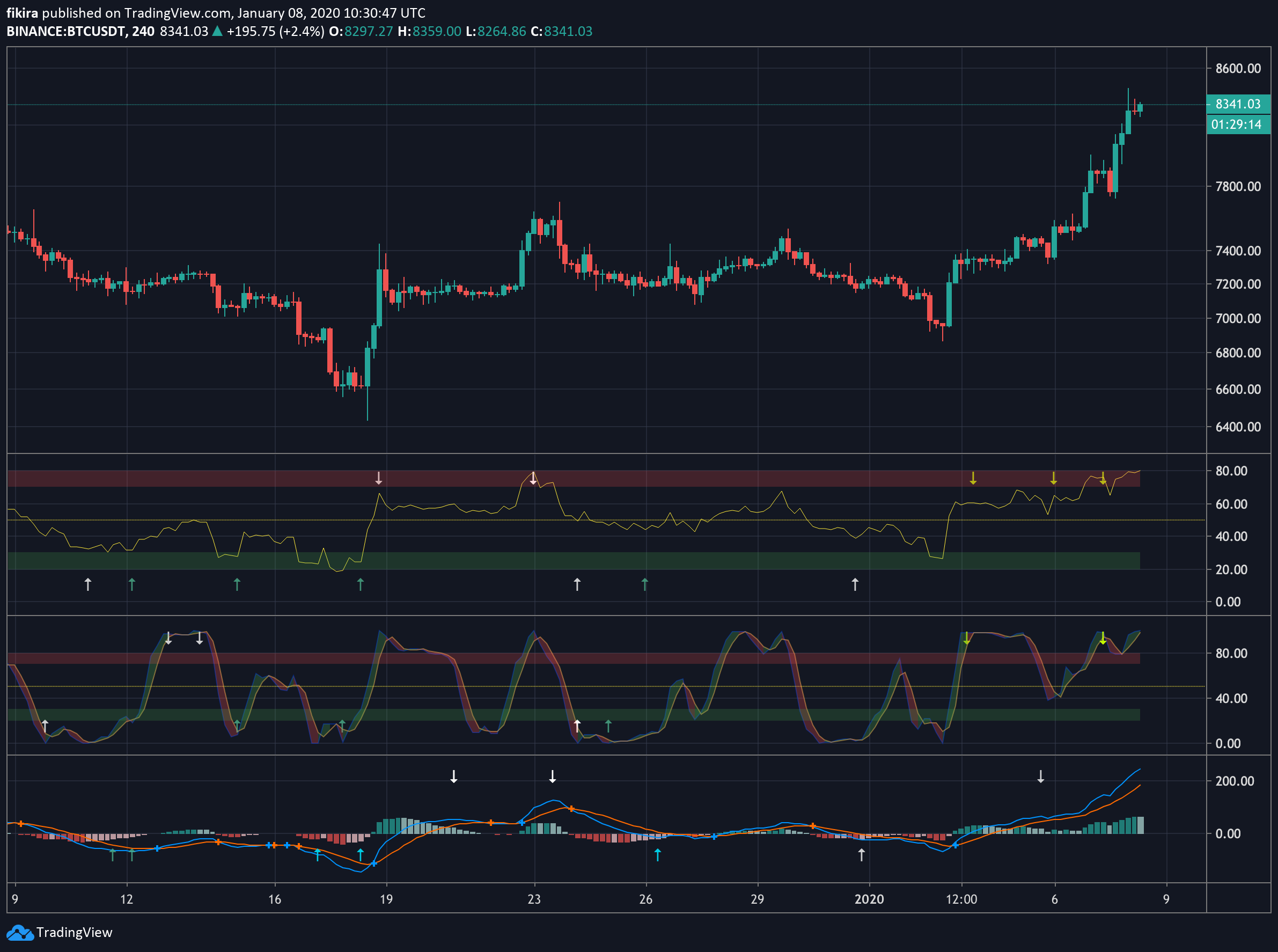Click the 7000.00 price axis label
Screen dimensions: 1278x952
pos(1238,319)
